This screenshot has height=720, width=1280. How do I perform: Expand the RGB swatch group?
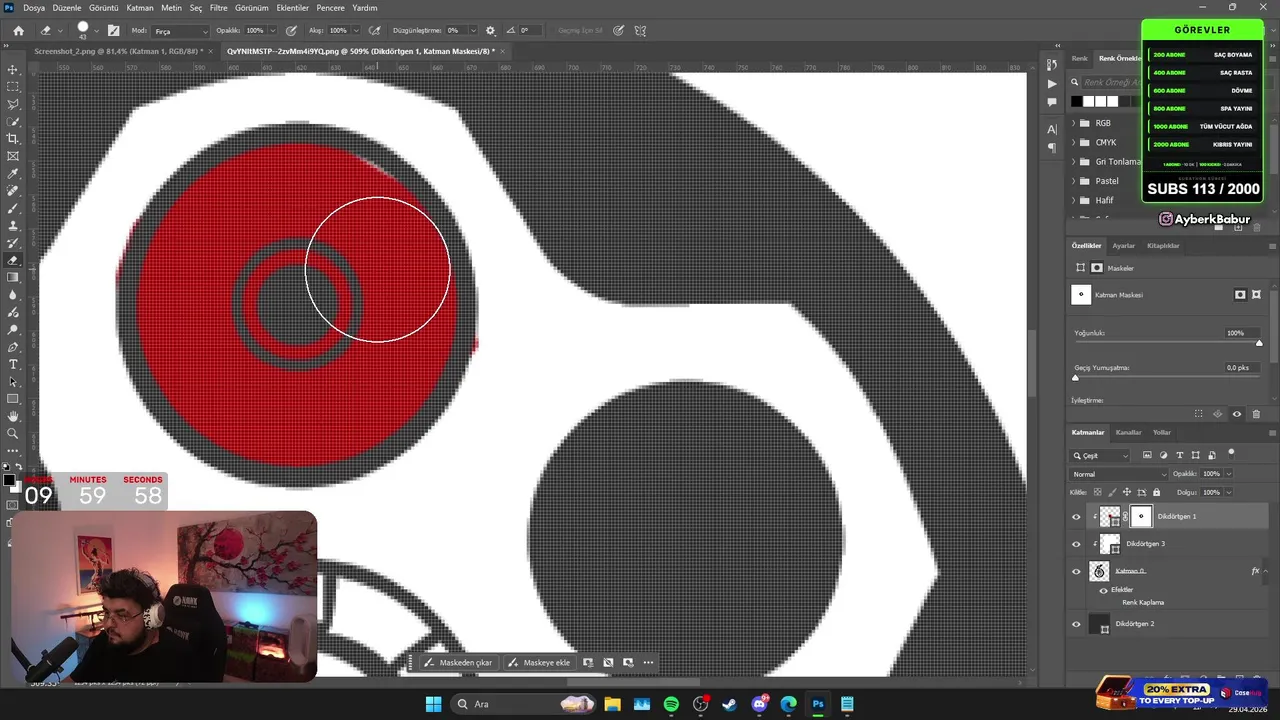1073,123
